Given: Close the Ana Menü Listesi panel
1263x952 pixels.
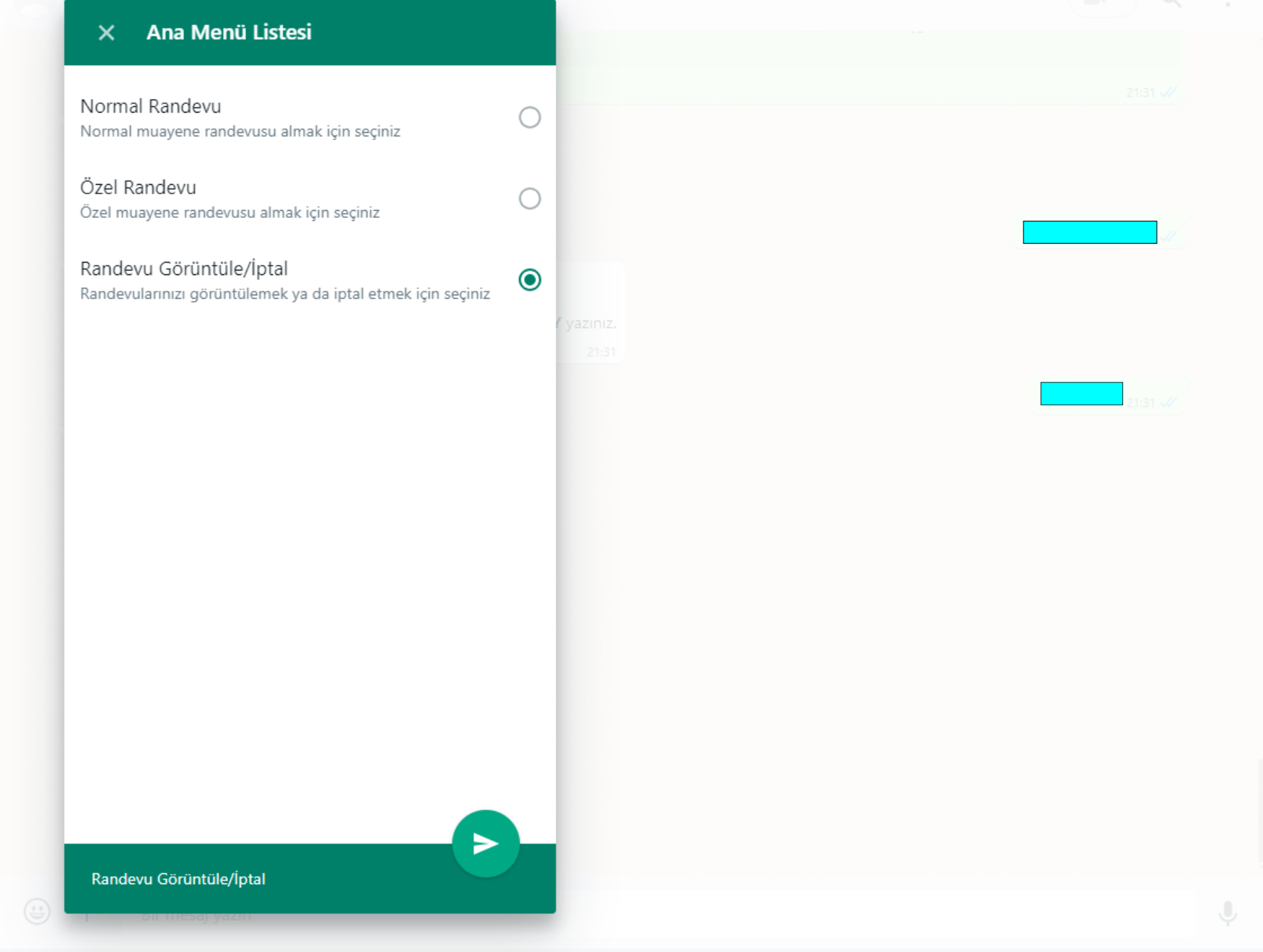Looking at the screenshot, I should (106, 32).
